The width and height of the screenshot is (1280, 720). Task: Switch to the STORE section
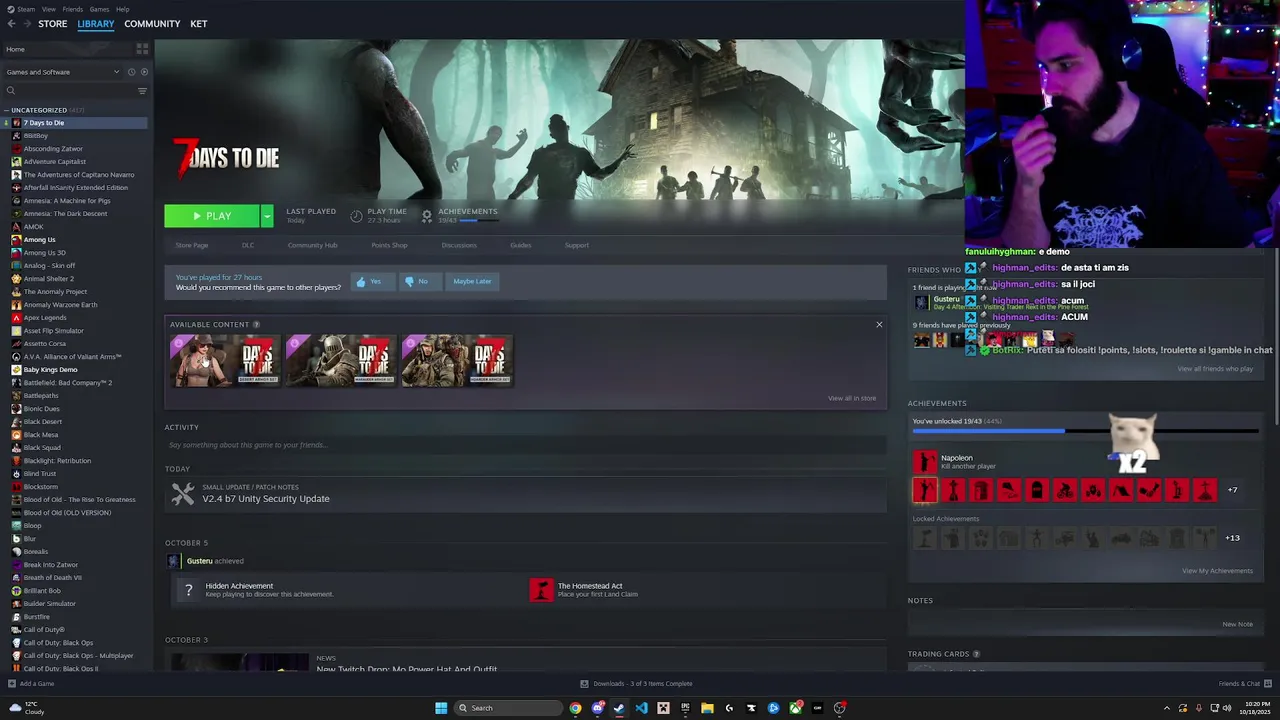click(x=53, y=24)
